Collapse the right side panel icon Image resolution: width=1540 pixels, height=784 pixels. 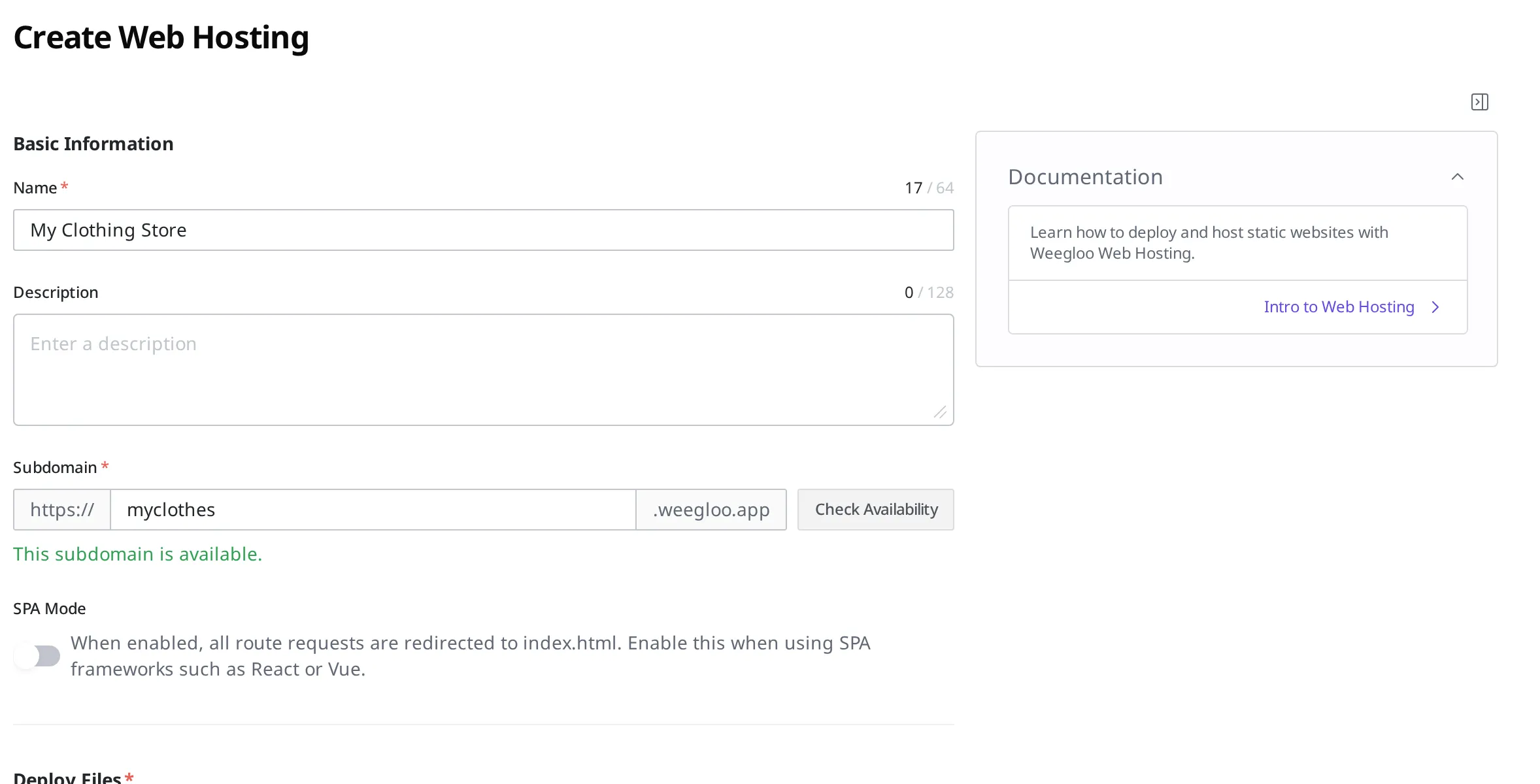coord(1480,102)
